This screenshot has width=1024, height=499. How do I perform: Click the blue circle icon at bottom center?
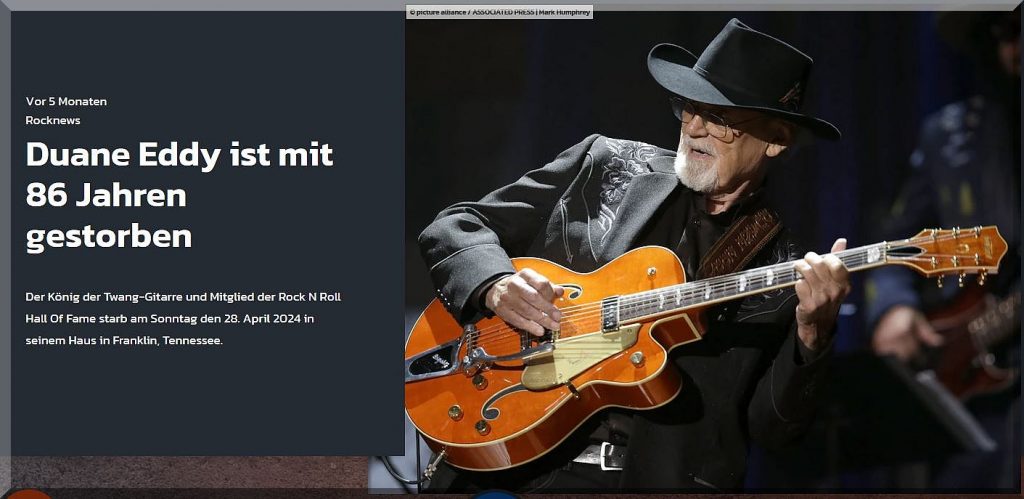[x=495, y=495]
